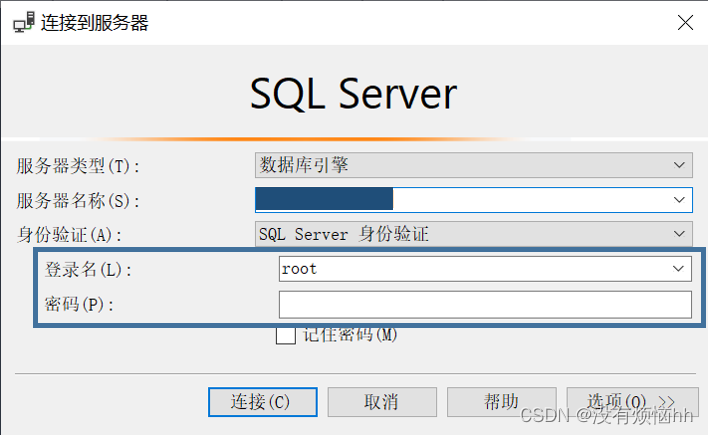Click the 登录名 field containing root
Screen dimensions: 708x435
click(x=485, y=269)
